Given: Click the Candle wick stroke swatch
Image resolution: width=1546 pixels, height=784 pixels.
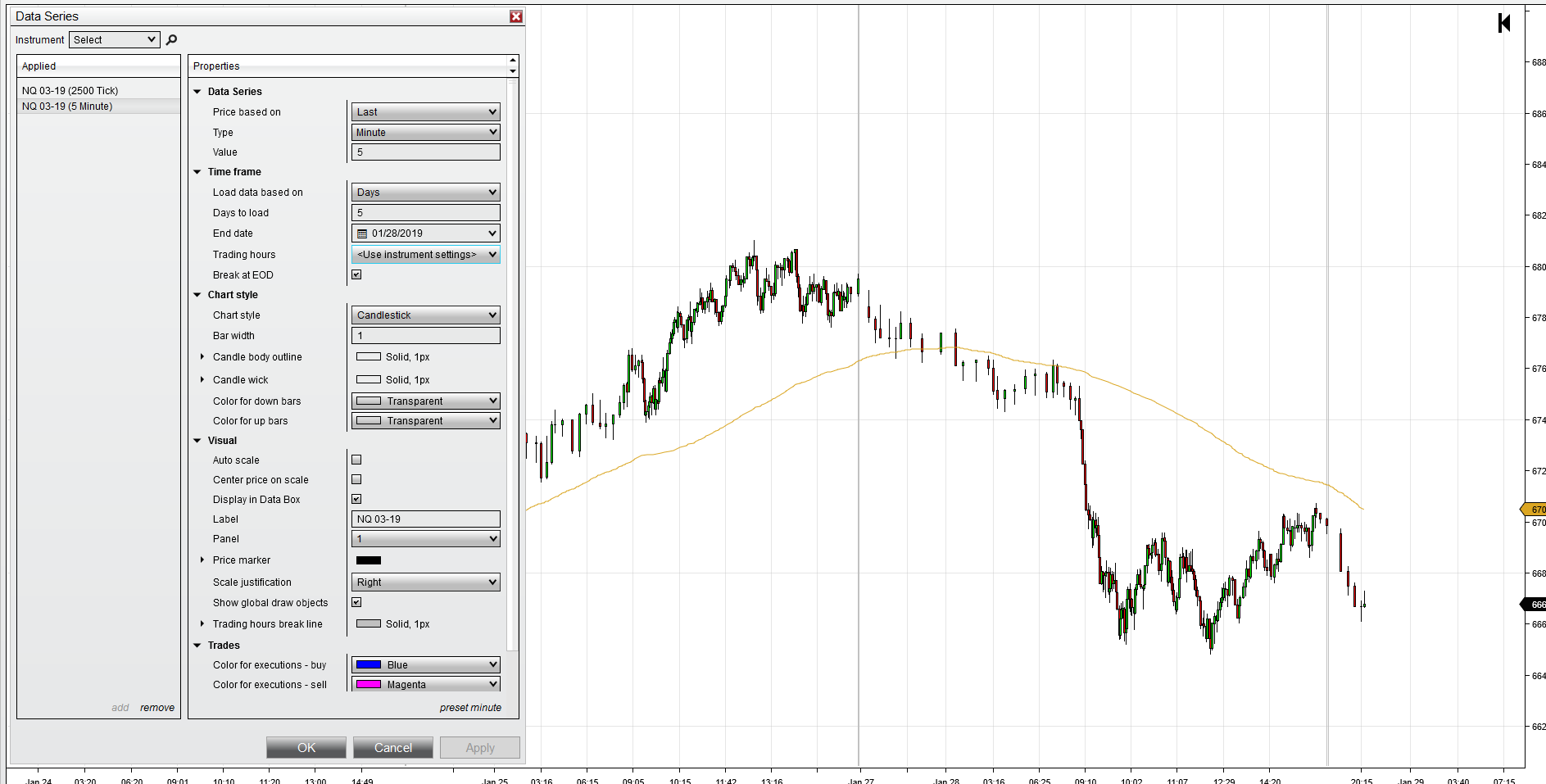Looking at the screenshot, I should (369, 379).
